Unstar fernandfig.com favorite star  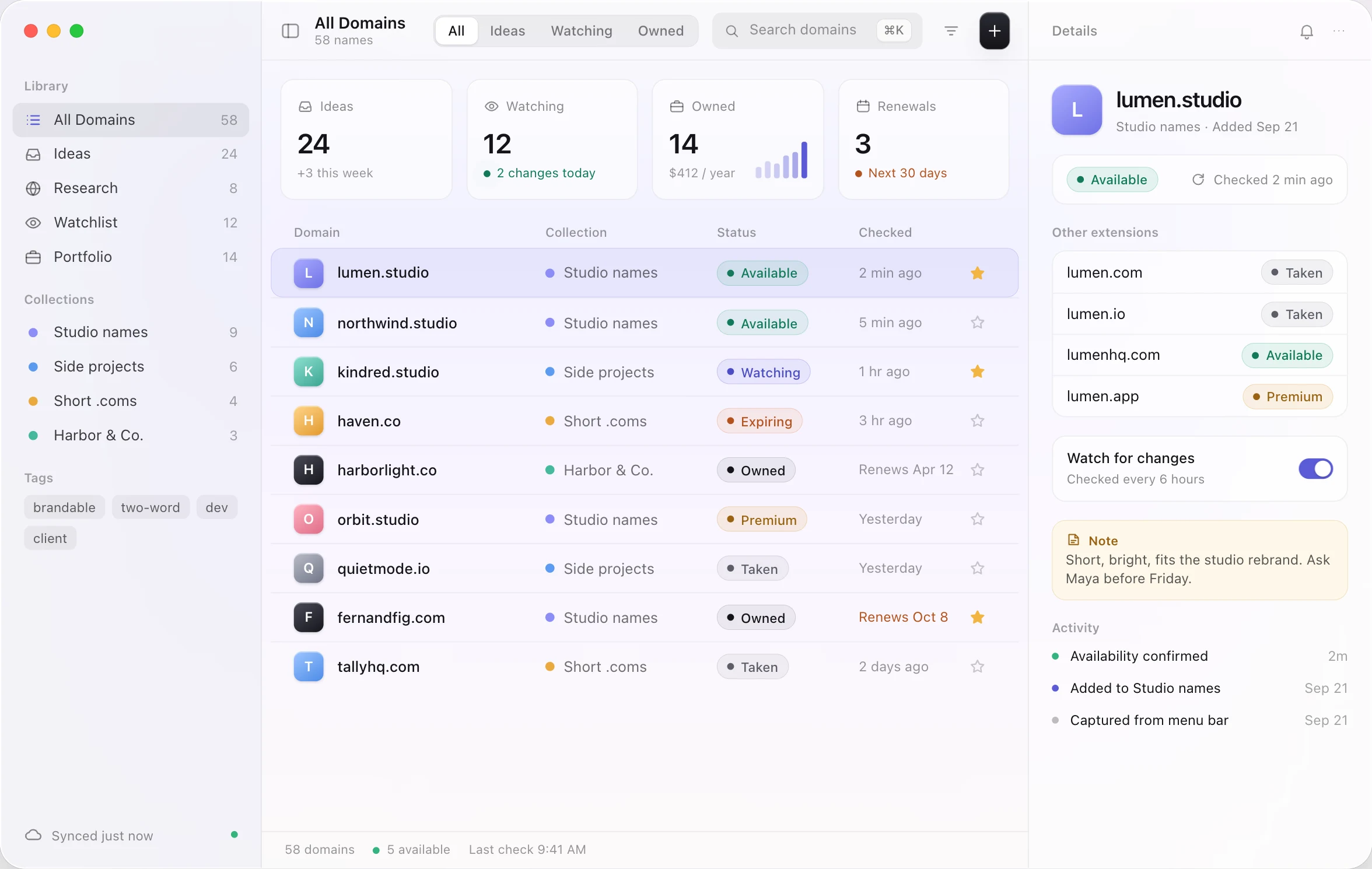pyautogui.click(x=978, y=617)
